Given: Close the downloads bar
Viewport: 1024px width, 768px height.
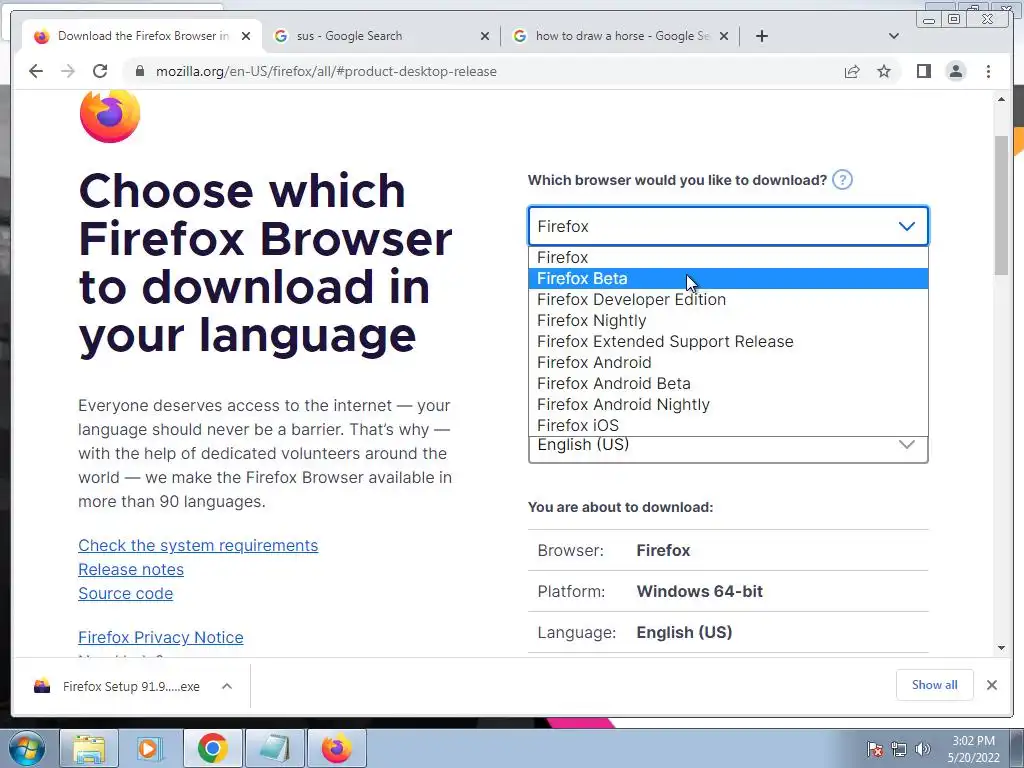Looking at the screenshot, I should point(991,685).
